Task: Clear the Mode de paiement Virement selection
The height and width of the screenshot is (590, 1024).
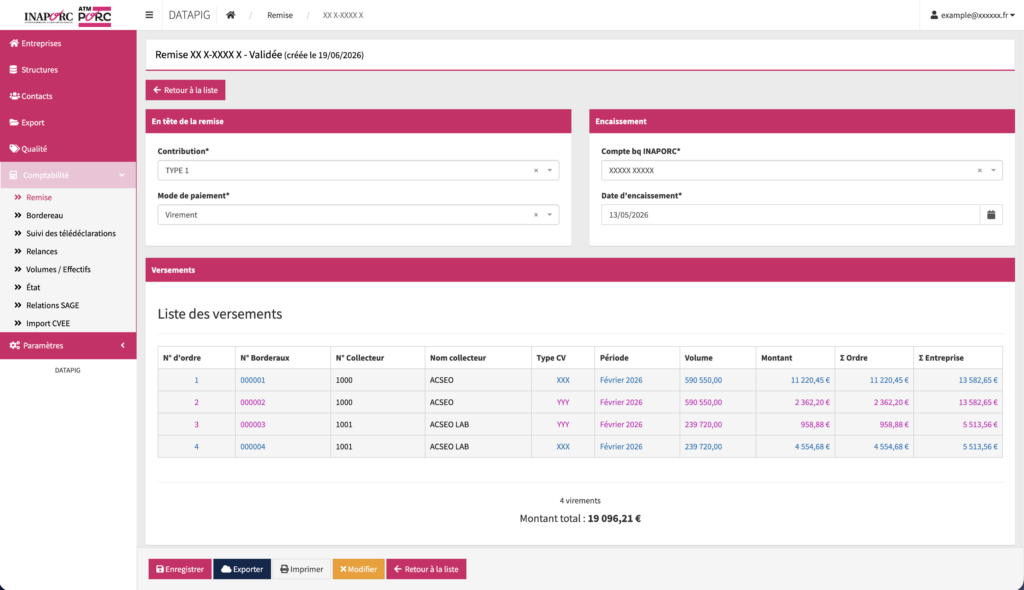Action: pyautogui.click(x=536, y=215)
